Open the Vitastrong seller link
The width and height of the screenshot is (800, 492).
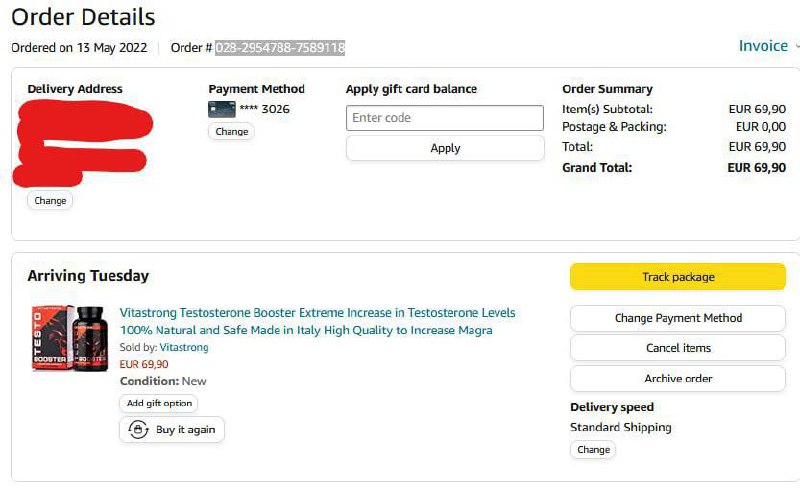tap(184, 348)
